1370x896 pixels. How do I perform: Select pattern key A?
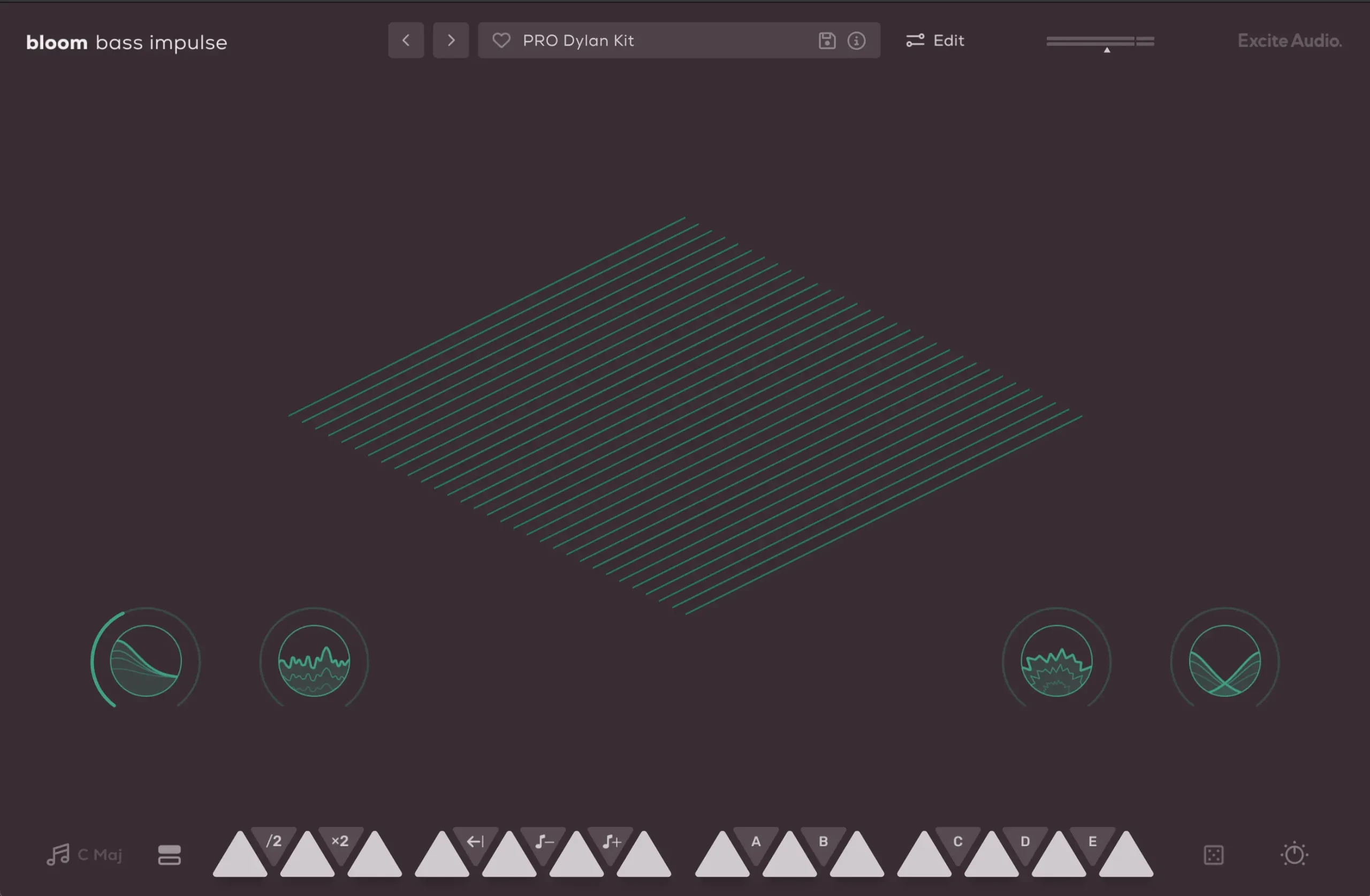756,843
